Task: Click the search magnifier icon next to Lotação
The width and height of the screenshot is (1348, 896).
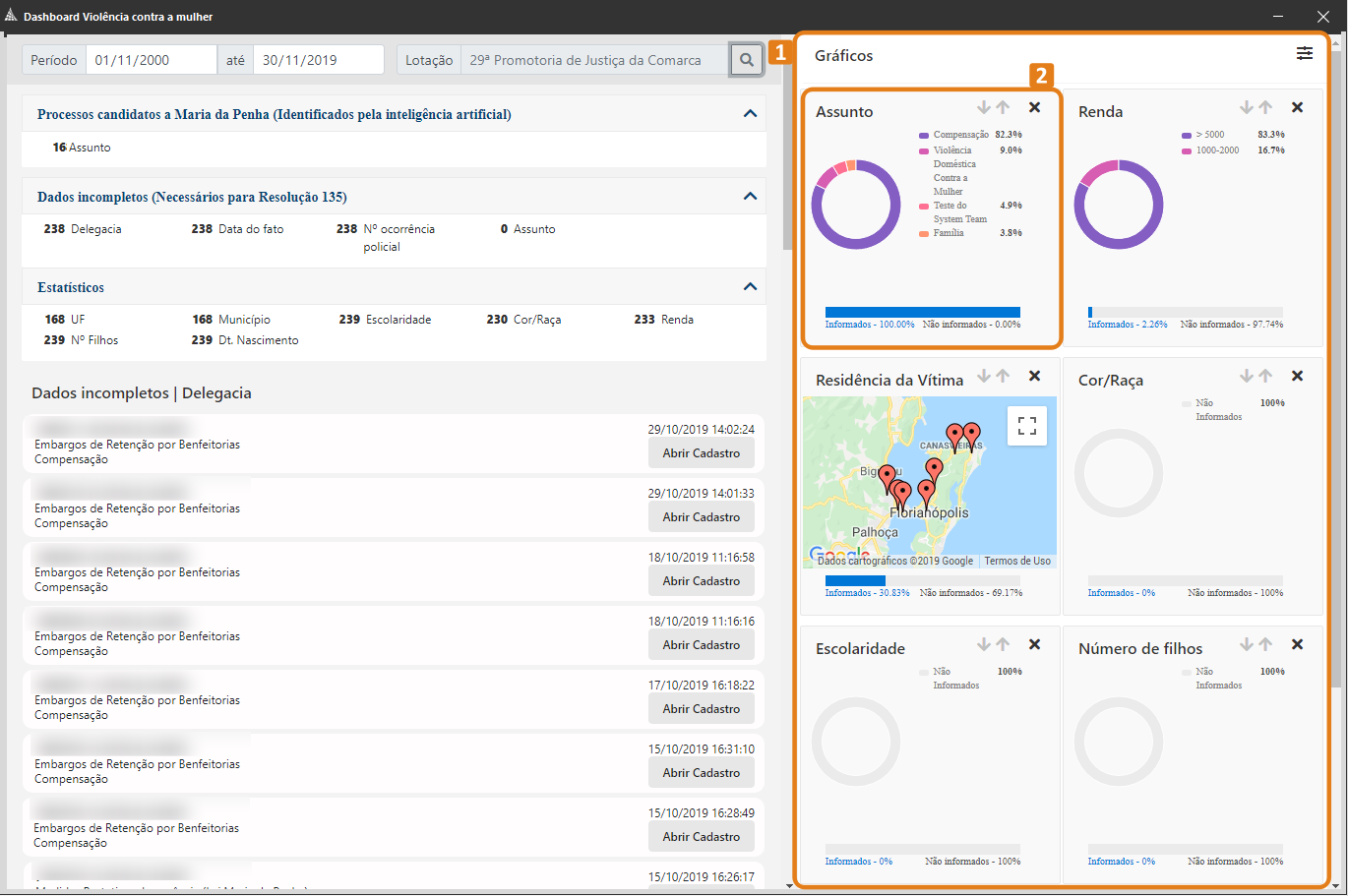Action: coord(747,60)
